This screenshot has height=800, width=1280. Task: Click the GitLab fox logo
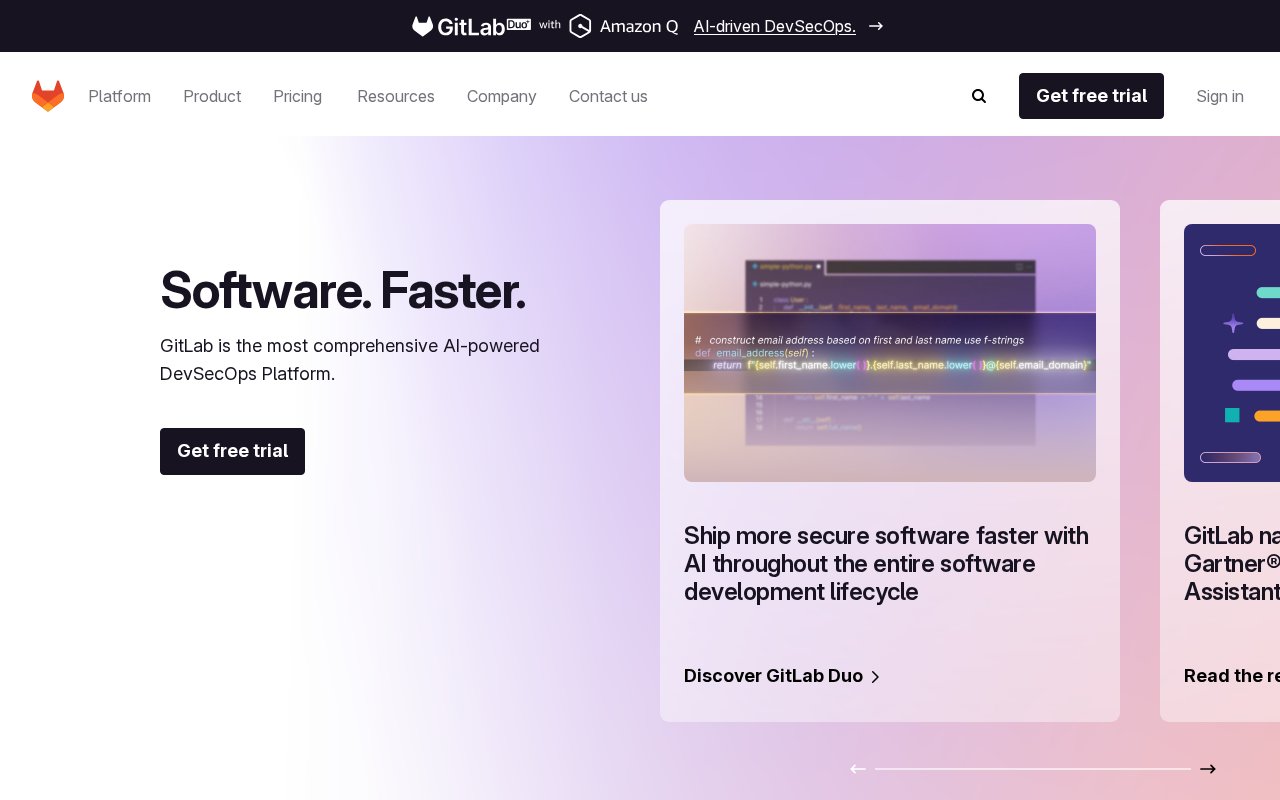pos(48,96)
